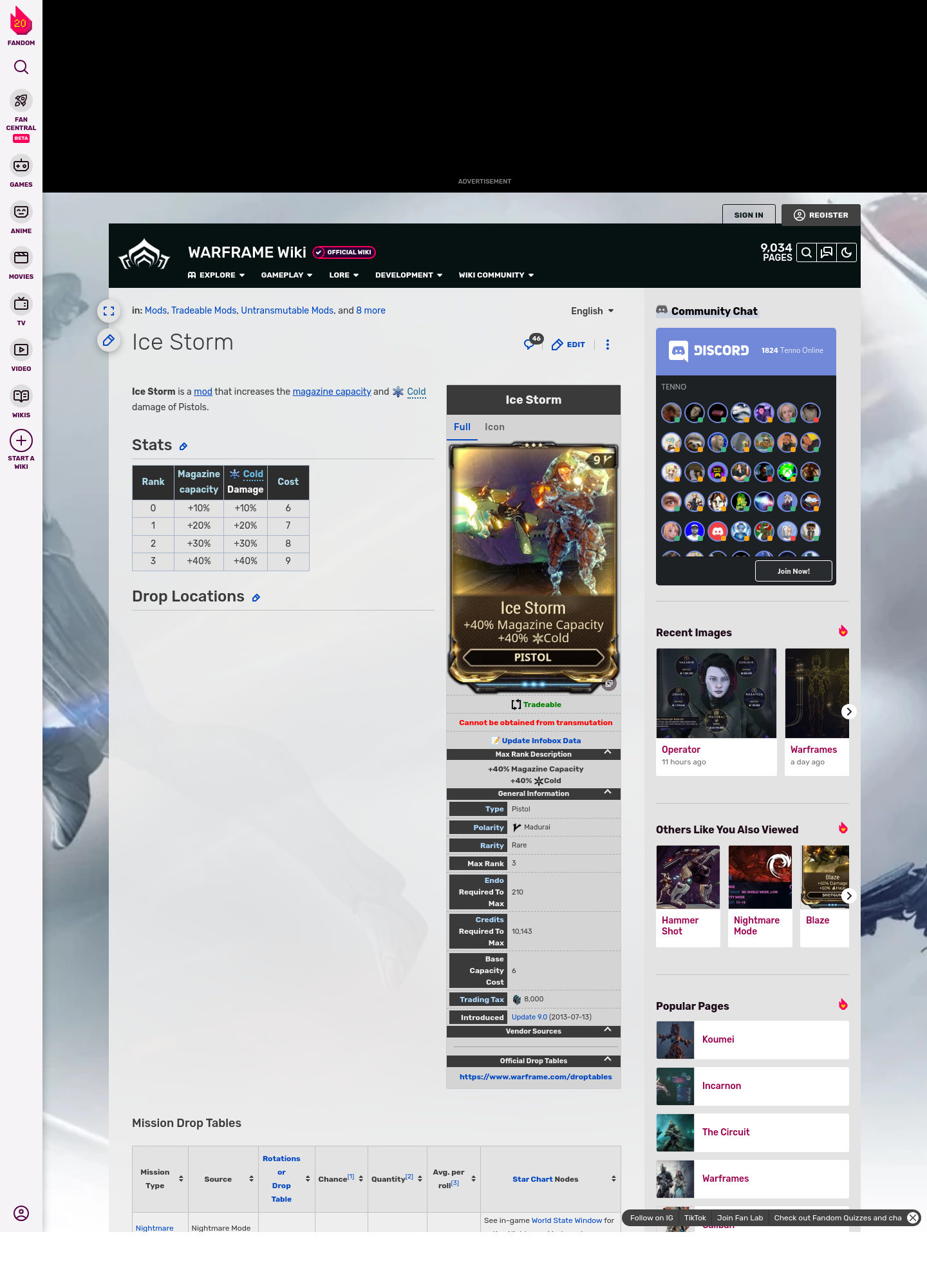
Task: Click Others Like You Also Viewed flame icon
Action: (x=843, y=828)
